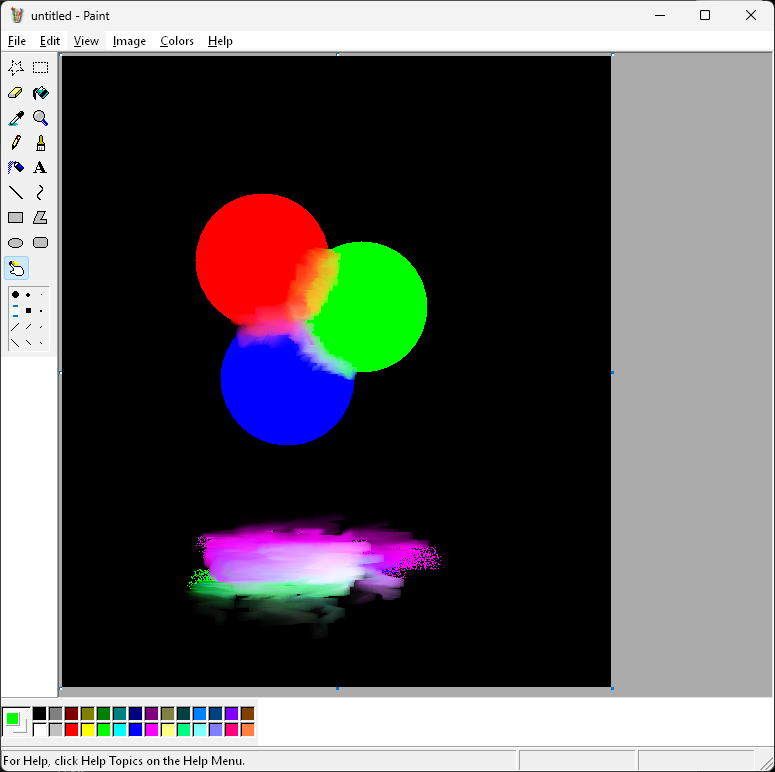
Task: Pick the violet purple color swatch
Action: pos(232,713)
